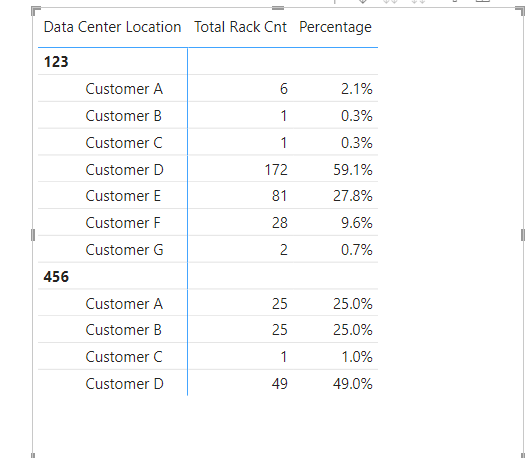Click 25.0% in Customer B row
Screen dimensions: 527x458
[x=353, y=330]
